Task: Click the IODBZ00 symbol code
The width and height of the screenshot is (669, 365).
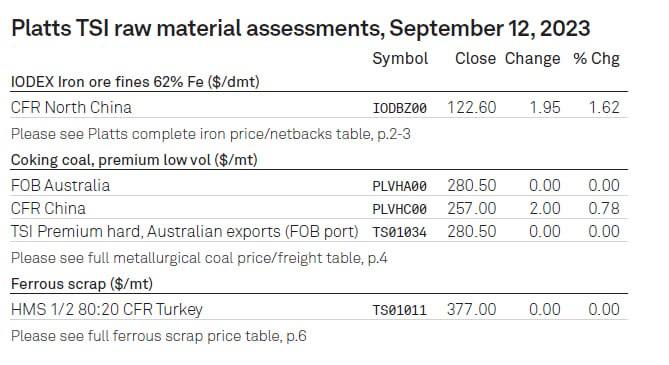Action: [399, 108]
